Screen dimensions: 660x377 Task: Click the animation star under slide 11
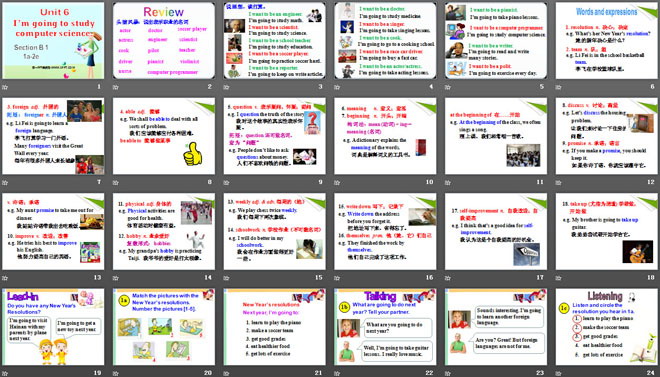tap(448, 183)
